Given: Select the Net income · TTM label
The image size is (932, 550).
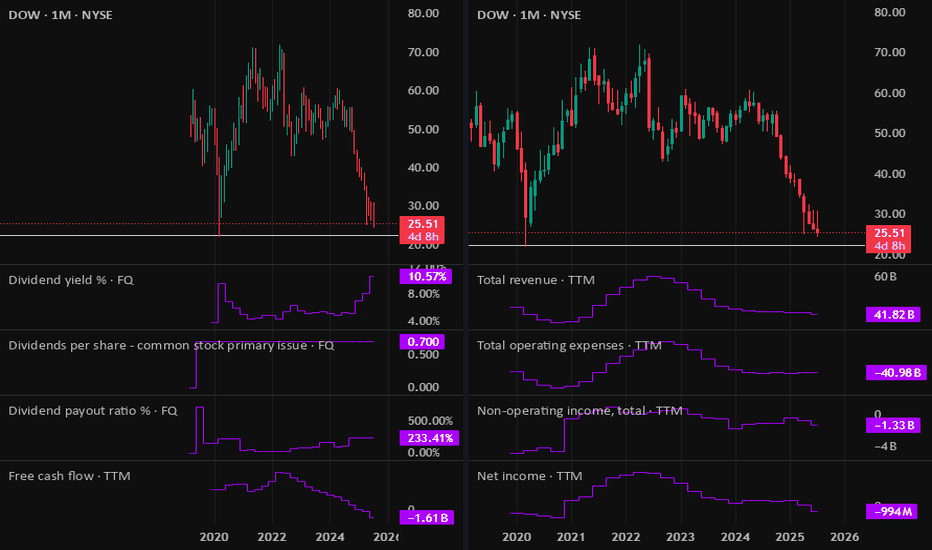Looking at the screenshot, I should pos(529,476).
